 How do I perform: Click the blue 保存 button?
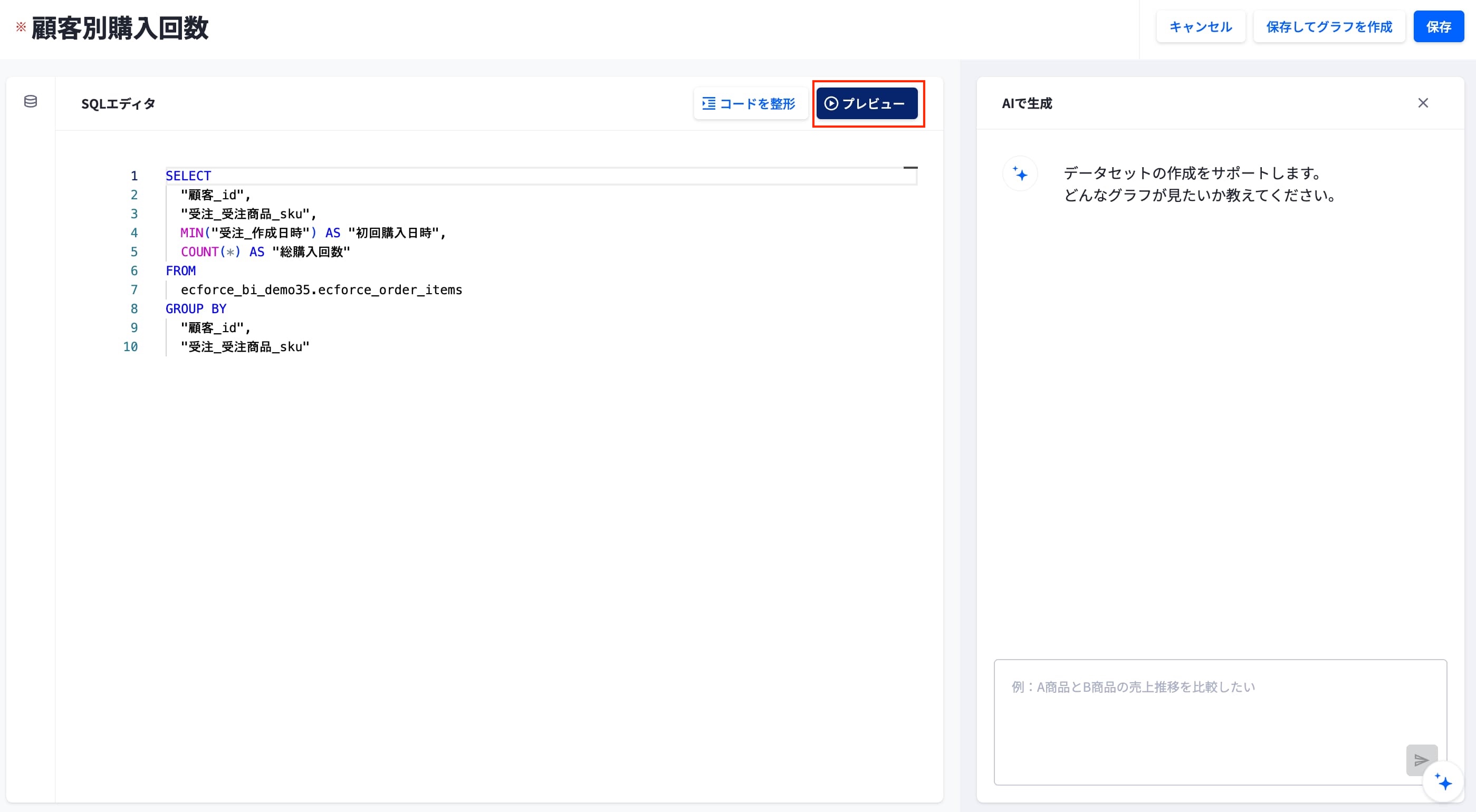pyautogui.click(x=1438, y=27)
